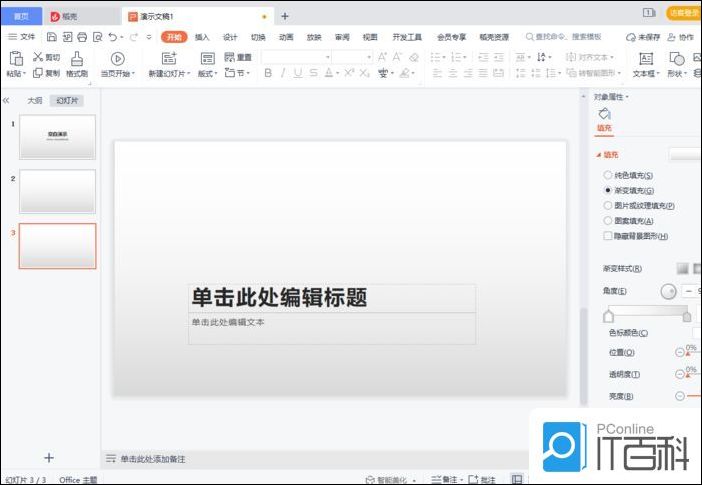This screenshot has width=702, height=485.
Task: Click the New Slide (新建幻灯片) icon
Action: (168, 59)
